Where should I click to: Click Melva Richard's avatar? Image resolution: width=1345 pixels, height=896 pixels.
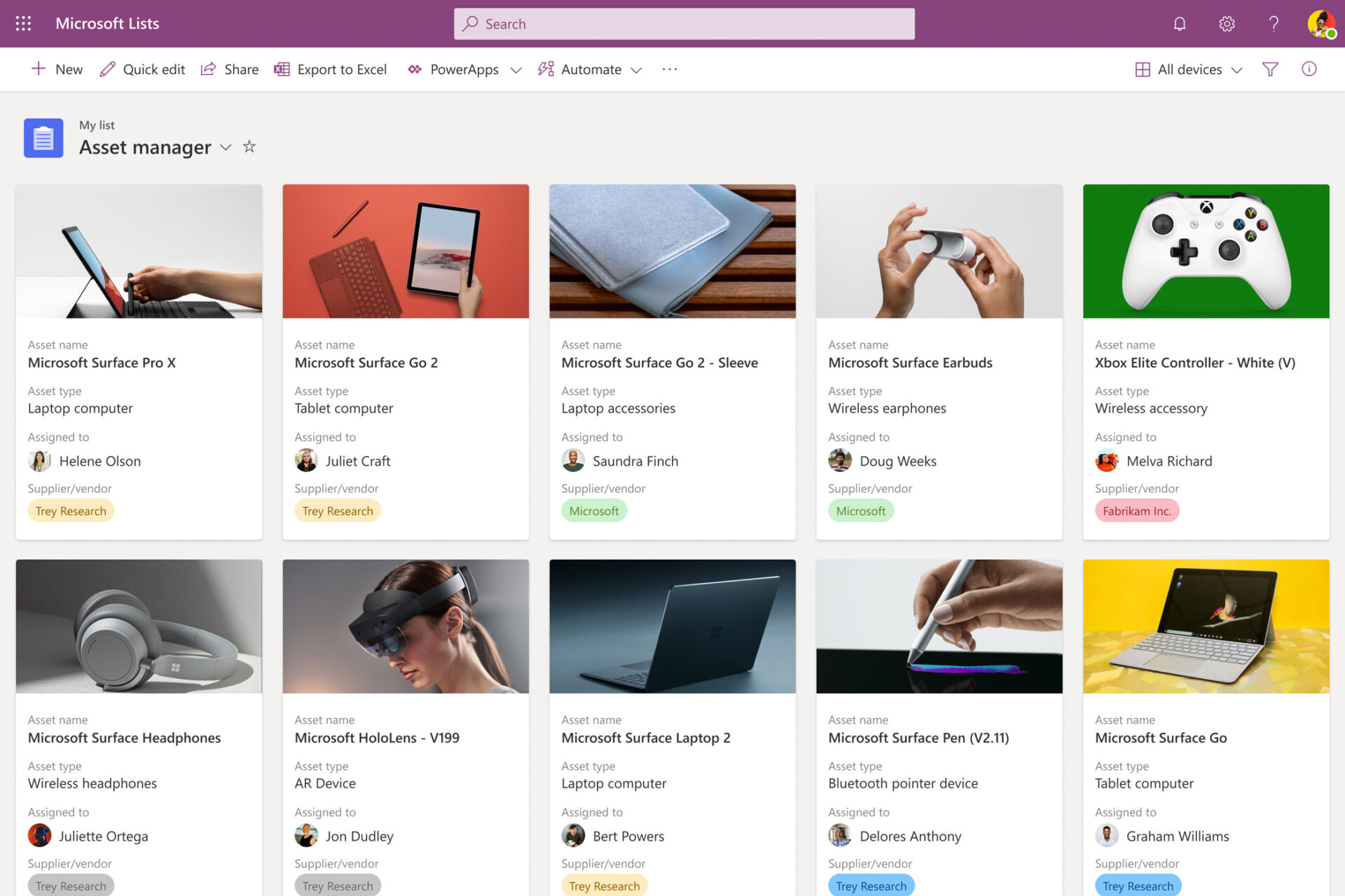1107,461
